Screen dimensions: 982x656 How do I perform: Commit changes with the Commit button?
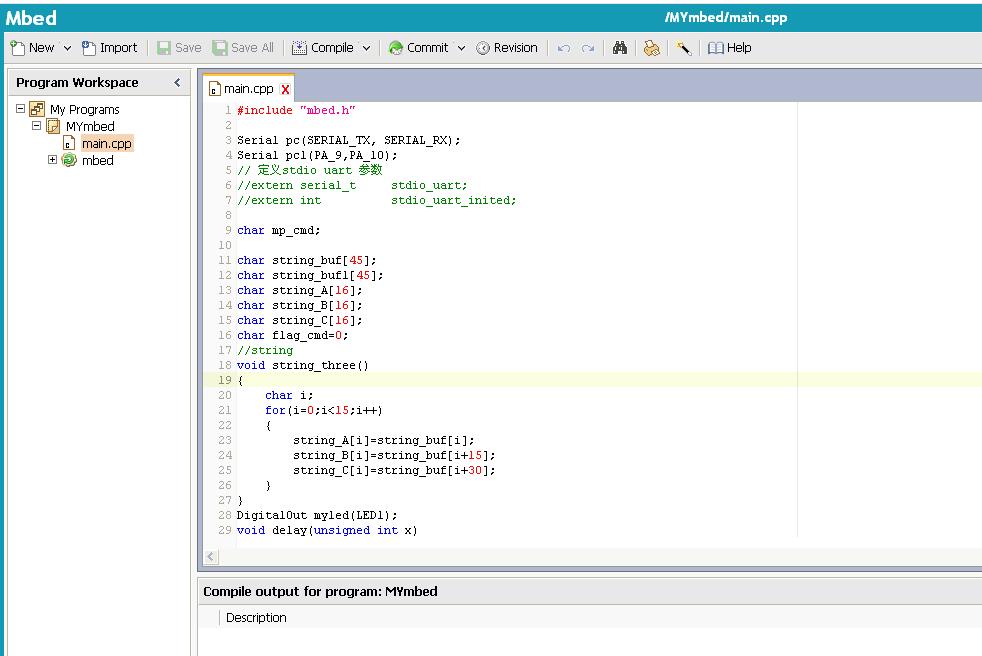(418, 48)
